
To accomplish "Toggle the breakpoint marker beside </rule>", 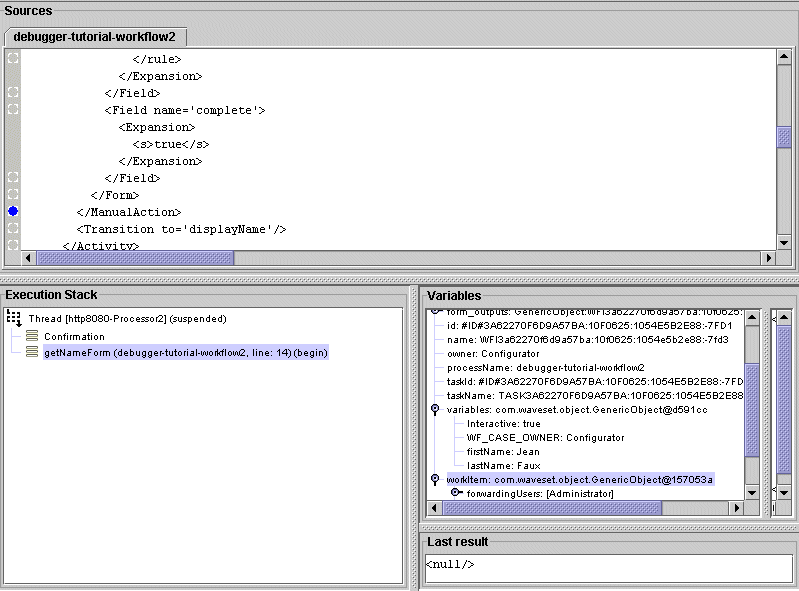I will pyautogui.click(x=13, y=59).
